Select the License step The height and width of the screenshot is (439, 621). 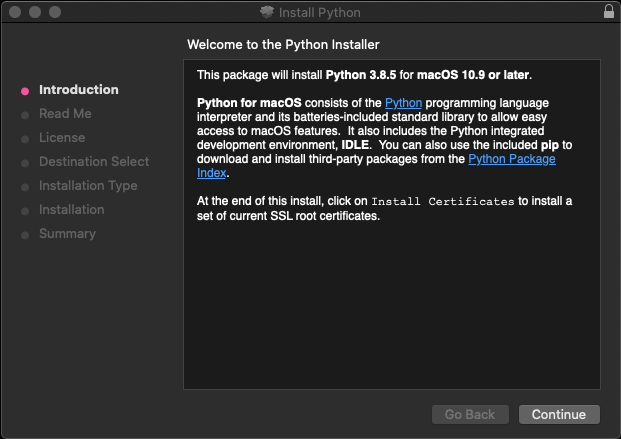(62, 137)
